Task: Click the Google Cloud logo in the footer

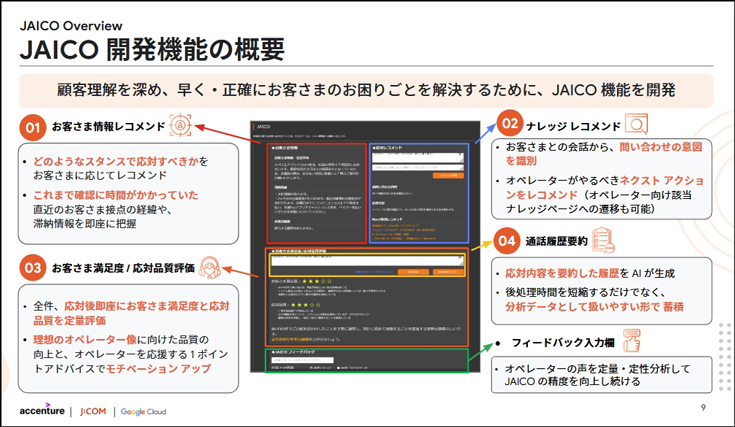Action: pyautogui.click(x=143, y=412)
